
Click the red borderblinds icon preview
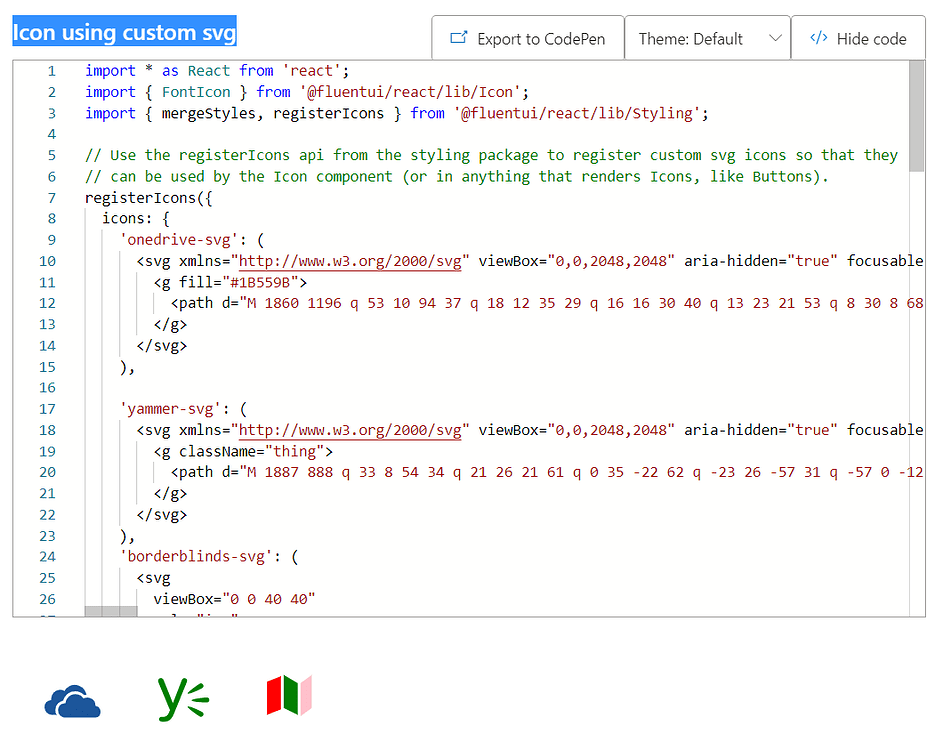click(288, 699)
